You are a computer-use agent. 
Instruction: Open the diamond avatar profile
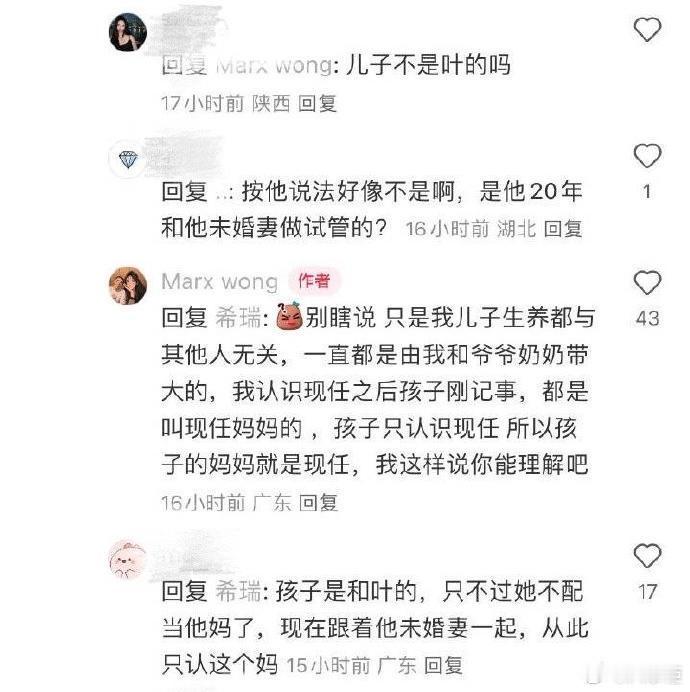[x=128, y=159]
